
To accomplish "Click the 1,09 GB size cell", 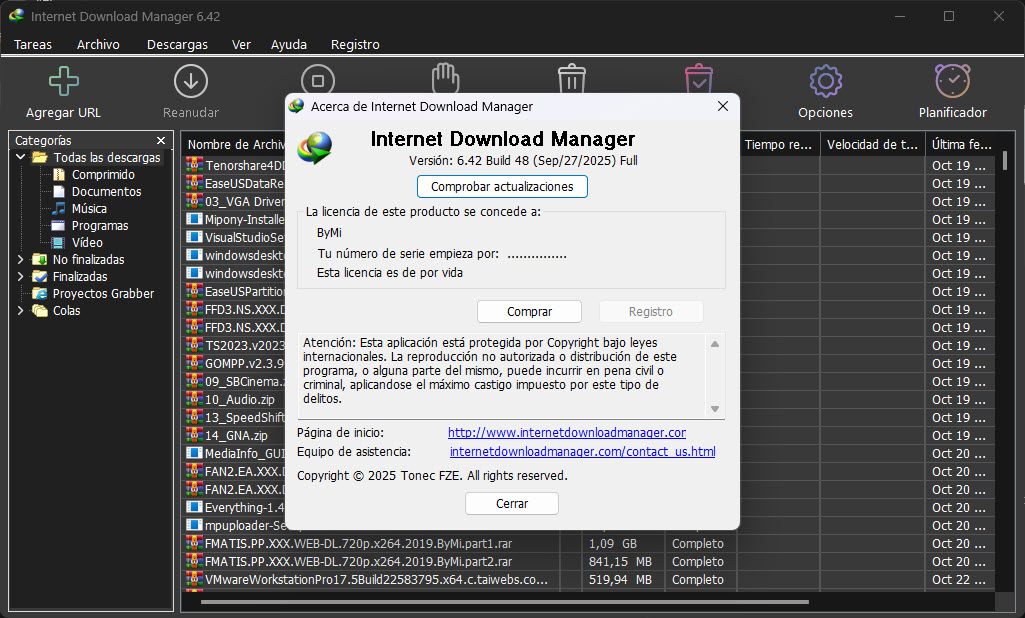I will coord(613,543).
